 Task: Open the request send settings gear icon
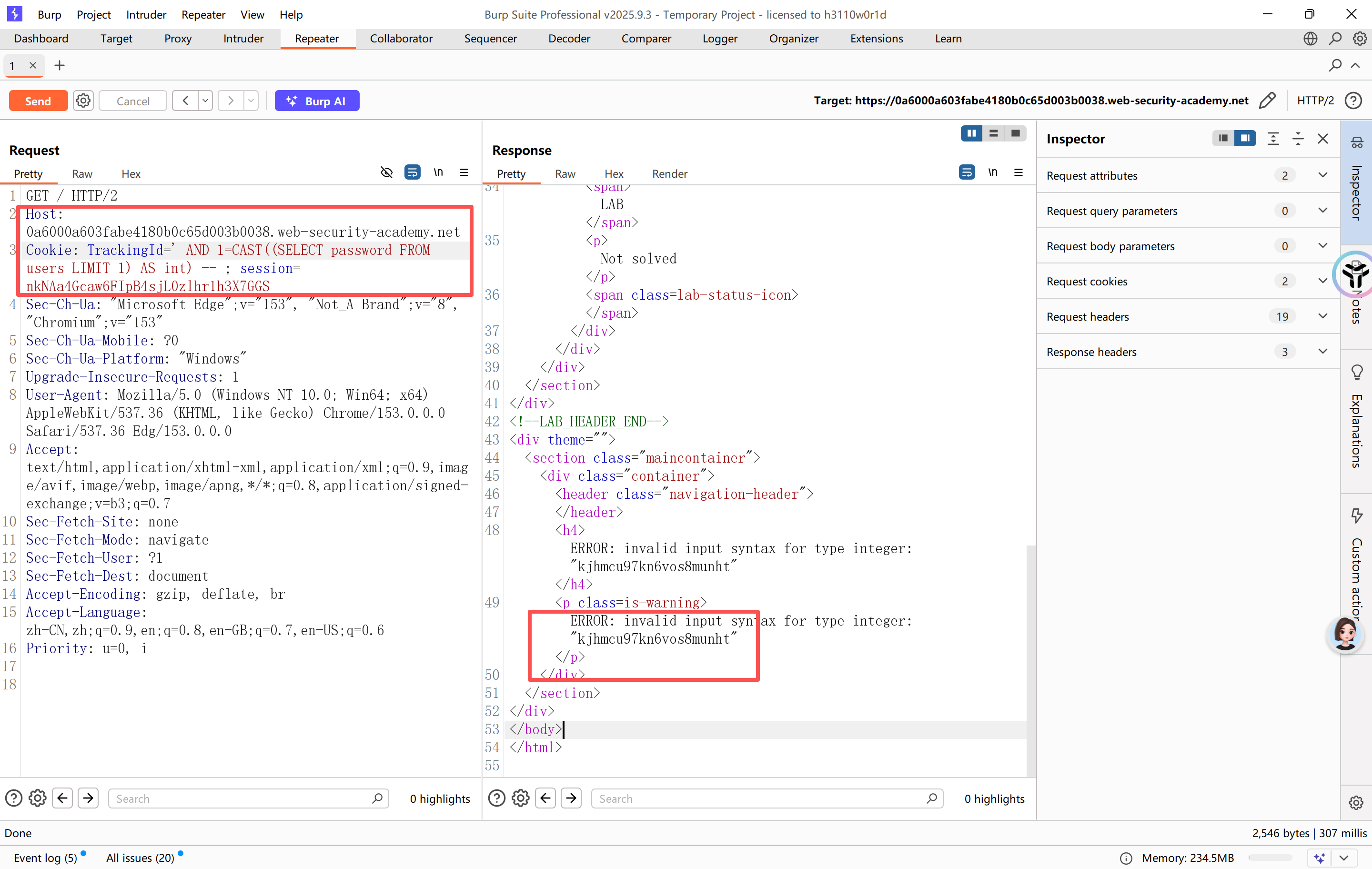83,101
